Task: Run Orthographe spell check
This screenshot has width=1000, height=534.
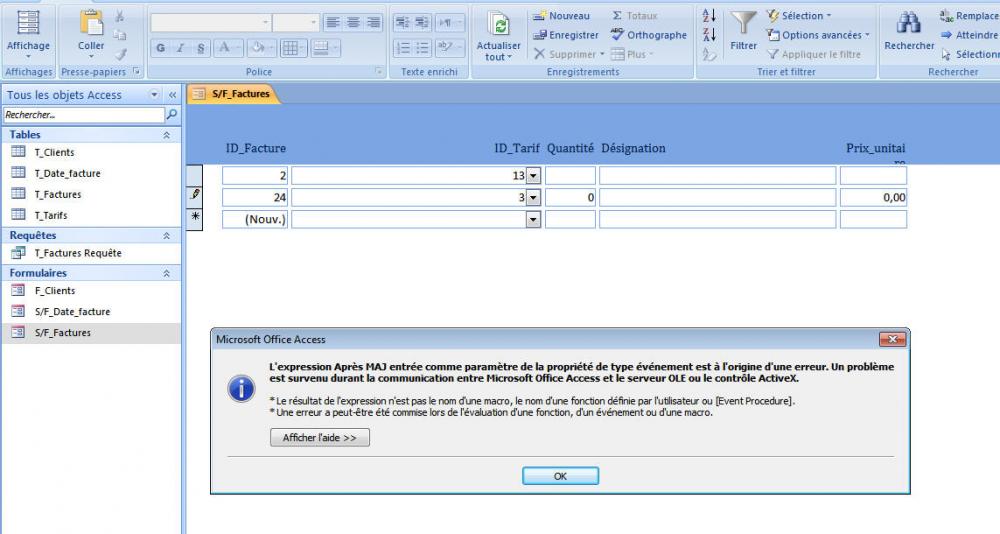Action: point(649,35)
